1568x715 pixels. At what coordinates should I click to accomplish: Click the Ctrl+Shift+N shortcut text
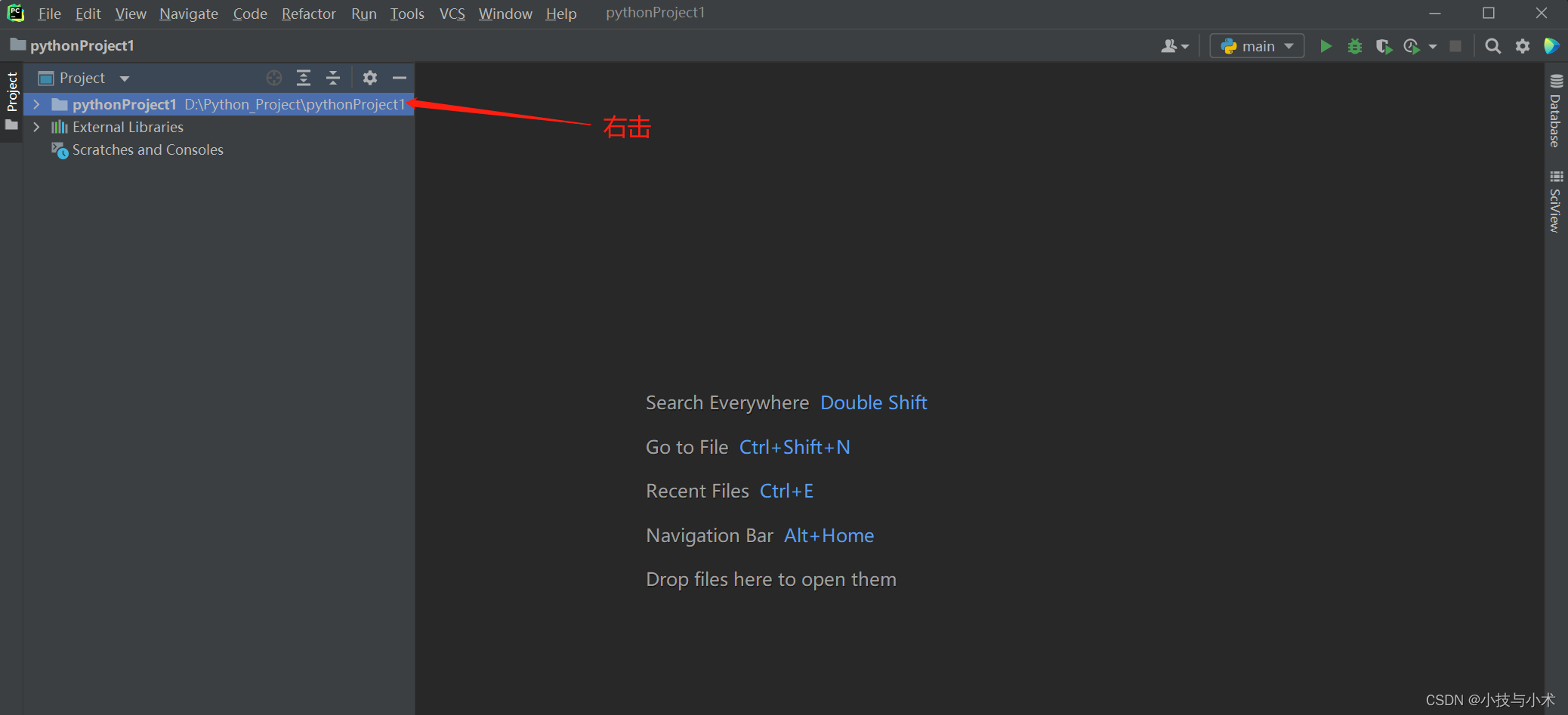pyautogui.click(x=795, y=447)
